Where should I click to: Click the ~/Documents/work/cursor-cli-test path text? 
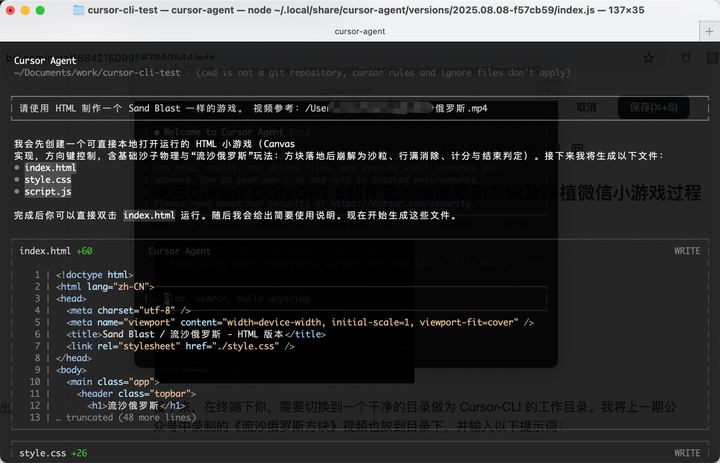[x=97, y=73]
